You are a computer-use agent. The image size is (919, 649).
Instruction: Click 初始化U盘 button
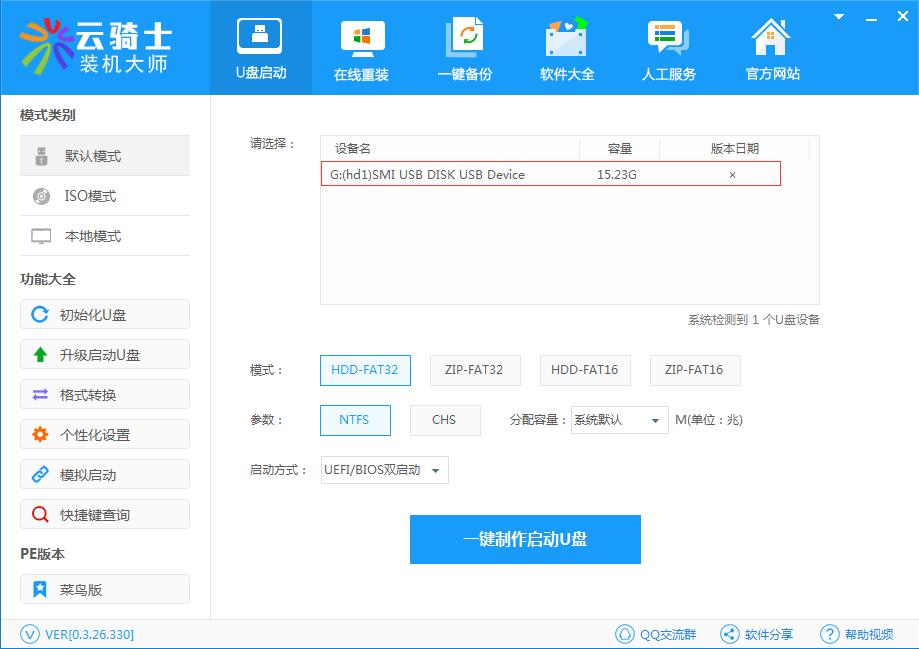pyautogui.click(x=105, y=315)
